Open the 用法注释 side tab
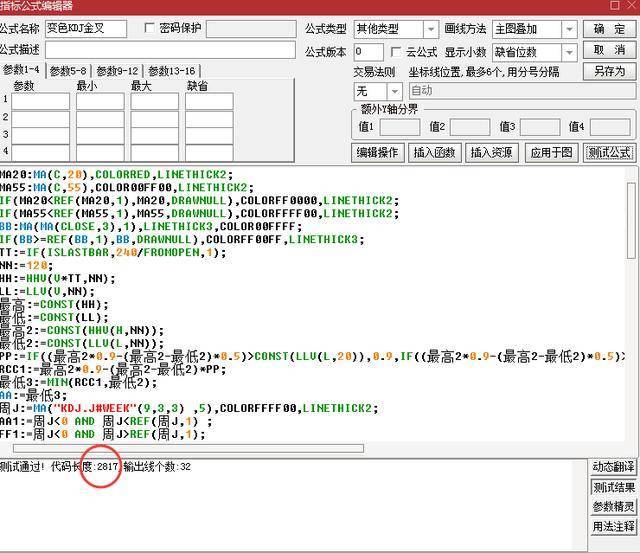The height and width of the screenshot is (553, 640). pos(613,526)
